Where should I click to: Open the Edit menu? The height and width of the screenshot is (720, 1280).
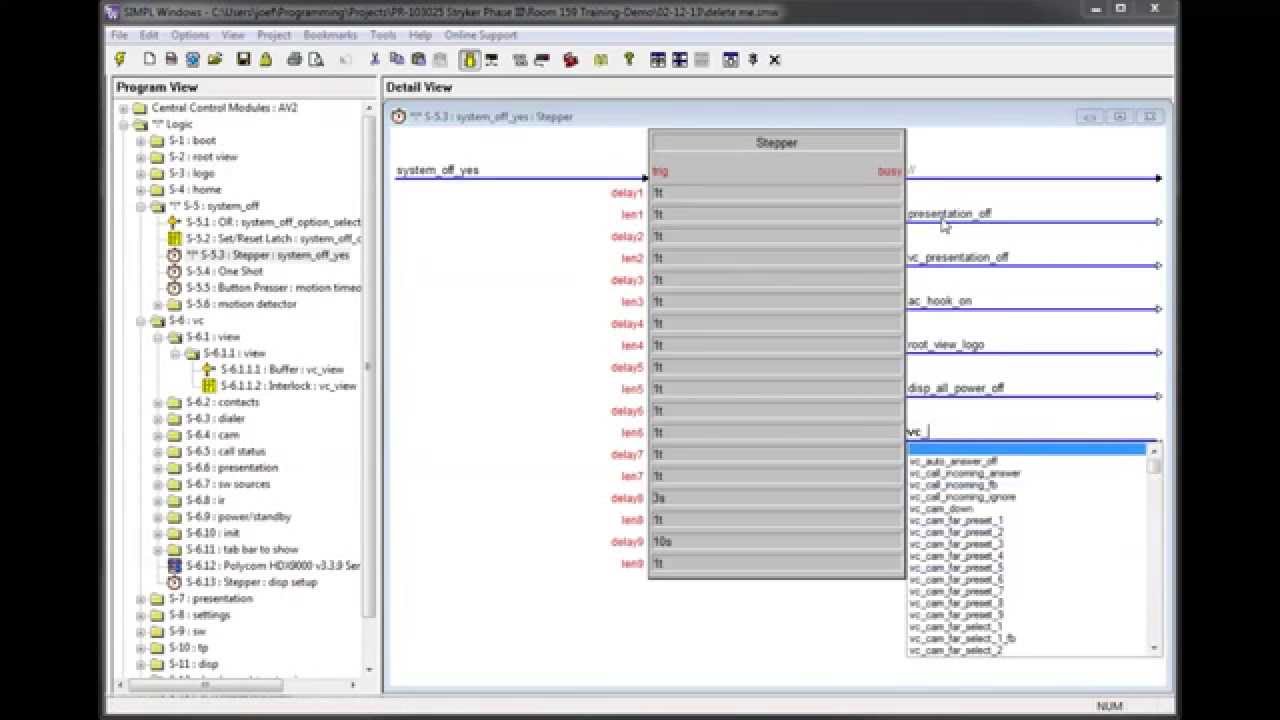tap(149, 35)
